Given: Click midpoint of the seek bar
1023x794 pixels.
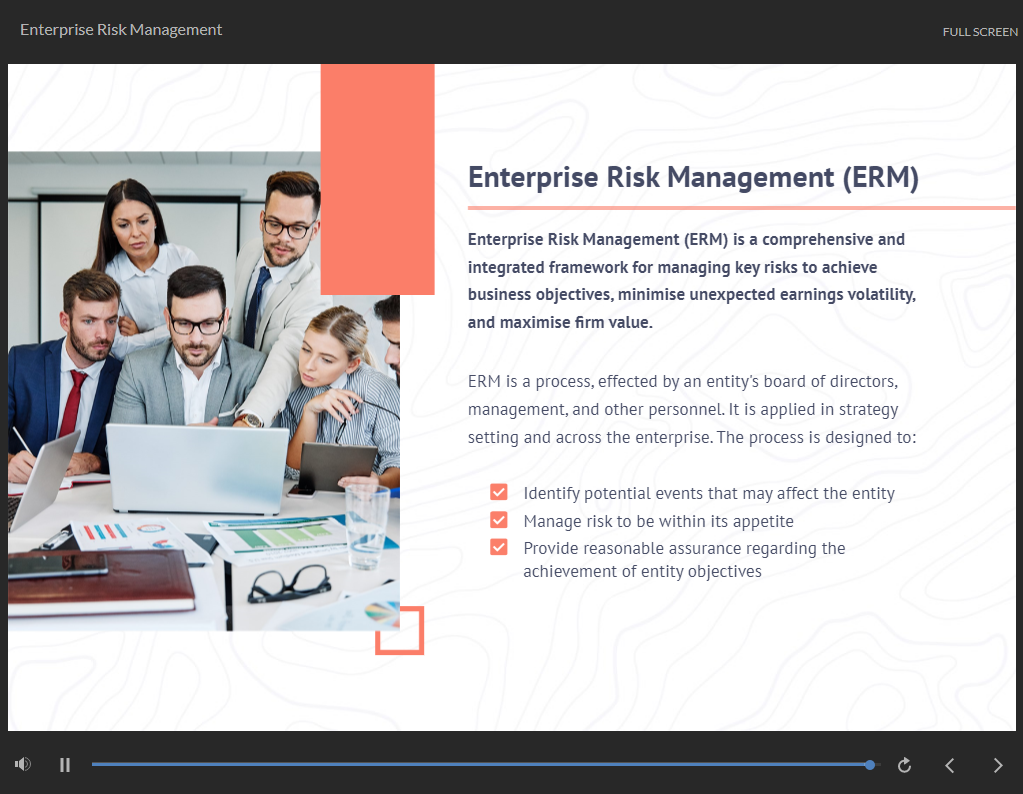Looking at the screenshot, I should coord(485,764).
